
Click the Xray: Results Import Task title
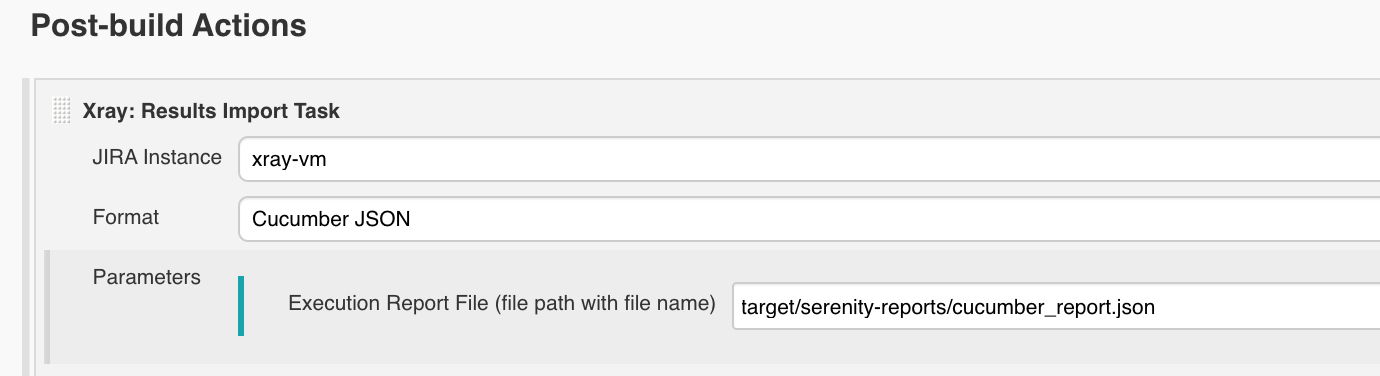coord(211,111)
